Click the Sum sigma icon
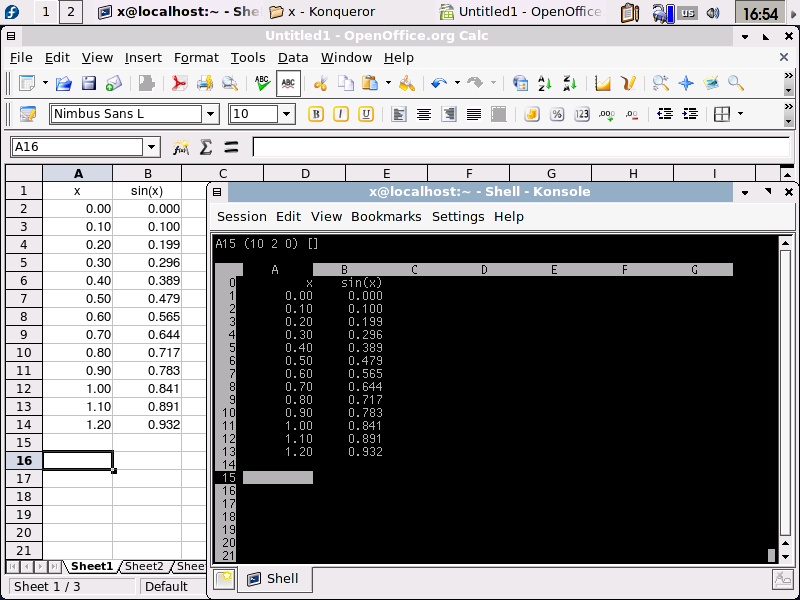The height and width of the screenshot is (600, 800). (206, 148)
